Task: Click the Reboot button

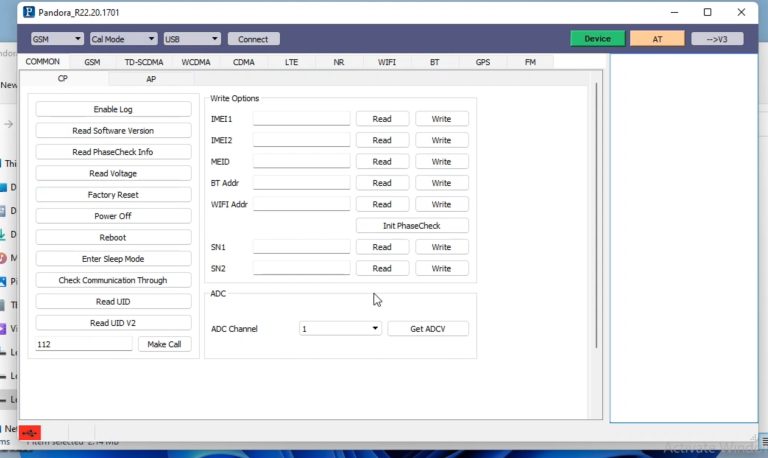Action: 113,238
